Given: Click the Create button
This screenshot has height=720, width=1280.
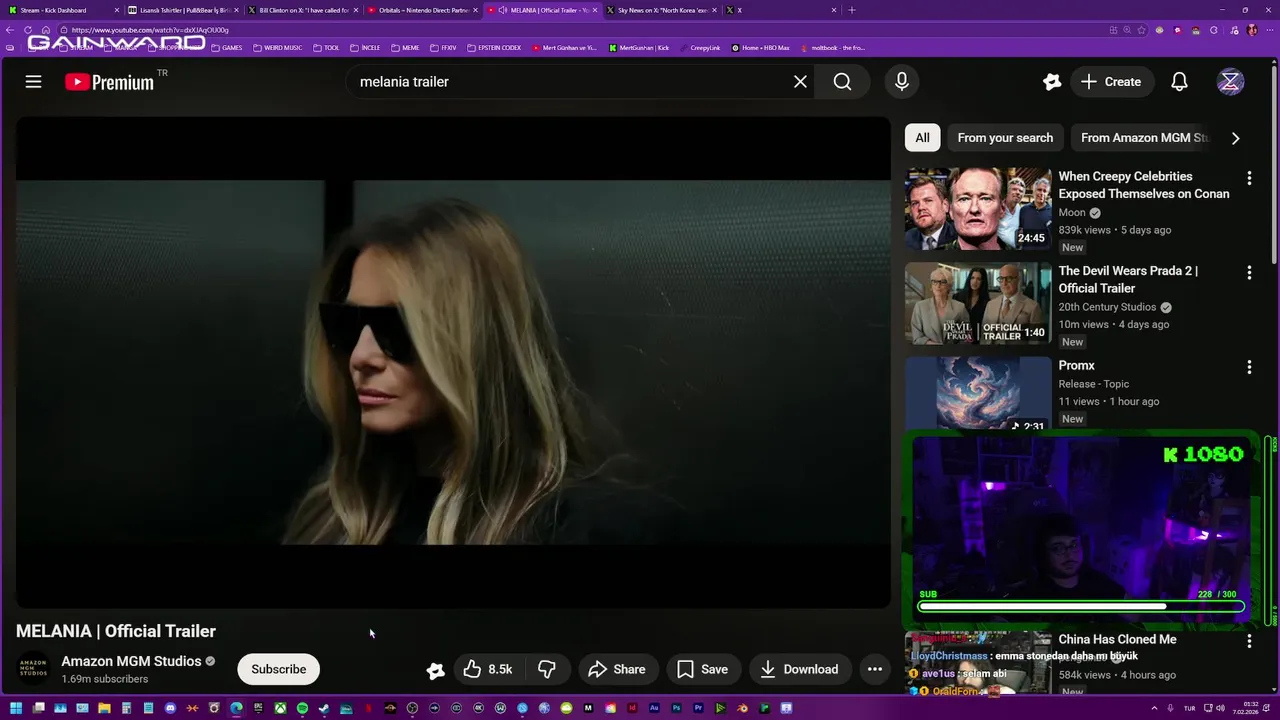Looking at the screenshot, I should 1111,82.
